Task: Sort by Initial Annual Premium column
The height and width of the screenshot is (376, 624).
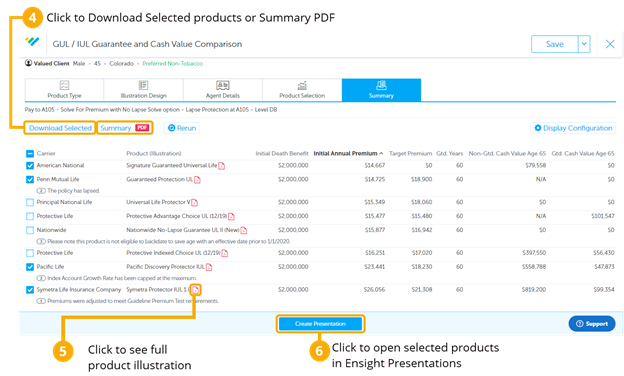Action: tap(345, 154)
